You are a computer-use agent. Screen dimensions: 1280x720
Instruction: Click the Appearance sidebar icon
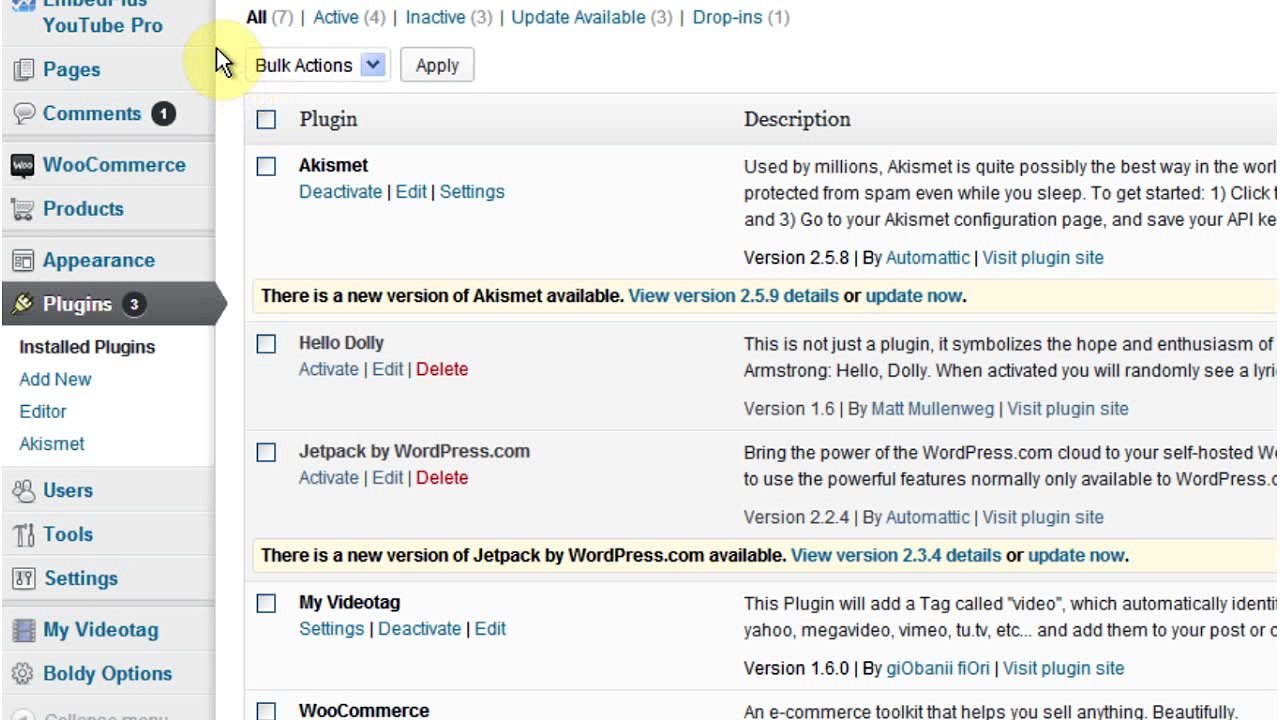pos(23,261)
